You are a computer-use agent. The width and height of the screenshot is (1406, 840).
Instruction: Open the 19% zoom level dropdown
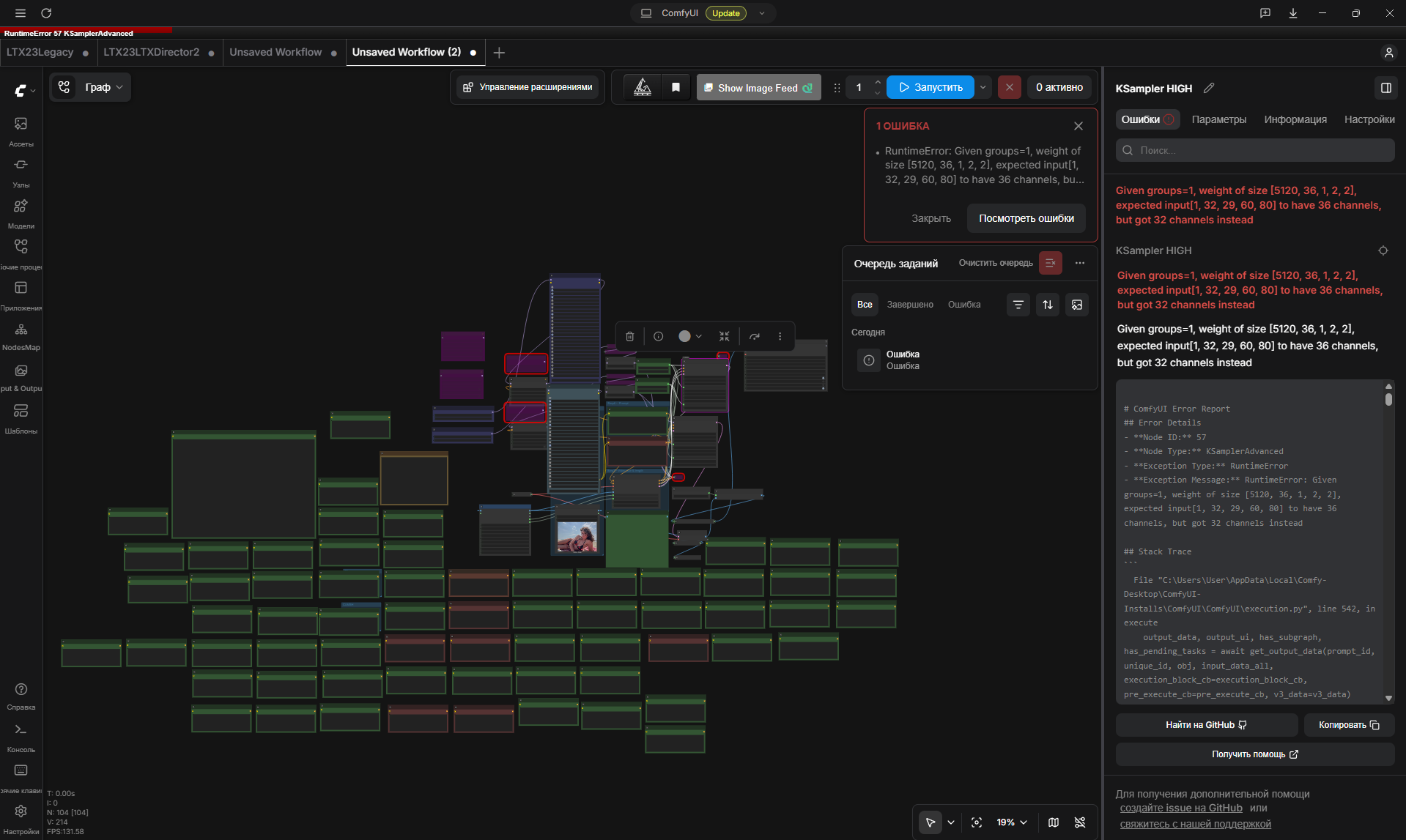(1012, 822)
